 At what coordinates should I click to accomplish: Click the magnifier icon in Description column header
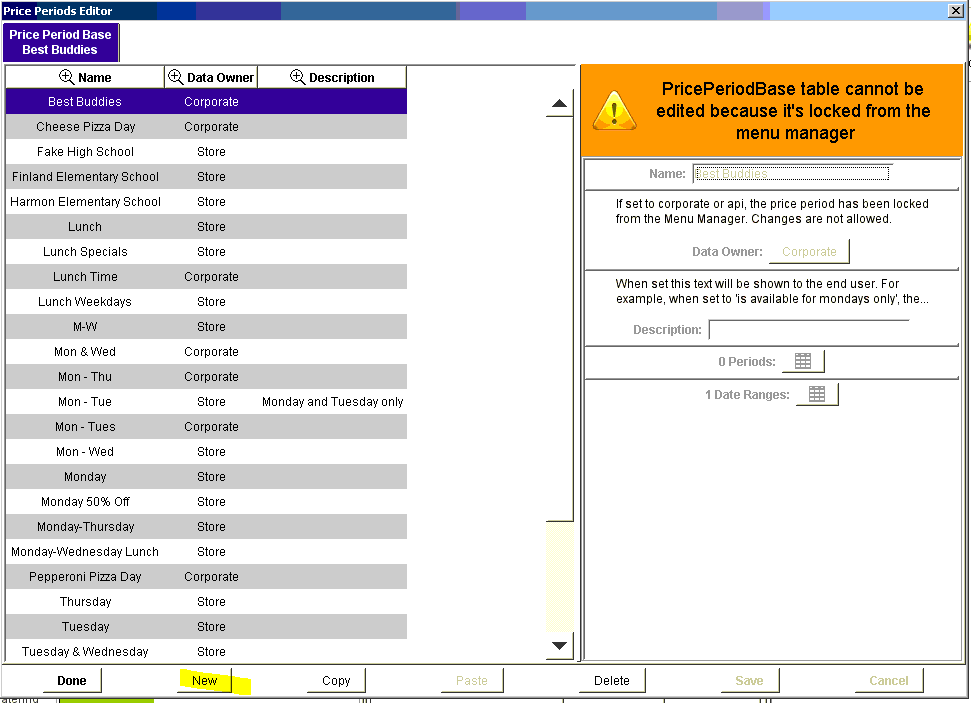coord(297,77)
